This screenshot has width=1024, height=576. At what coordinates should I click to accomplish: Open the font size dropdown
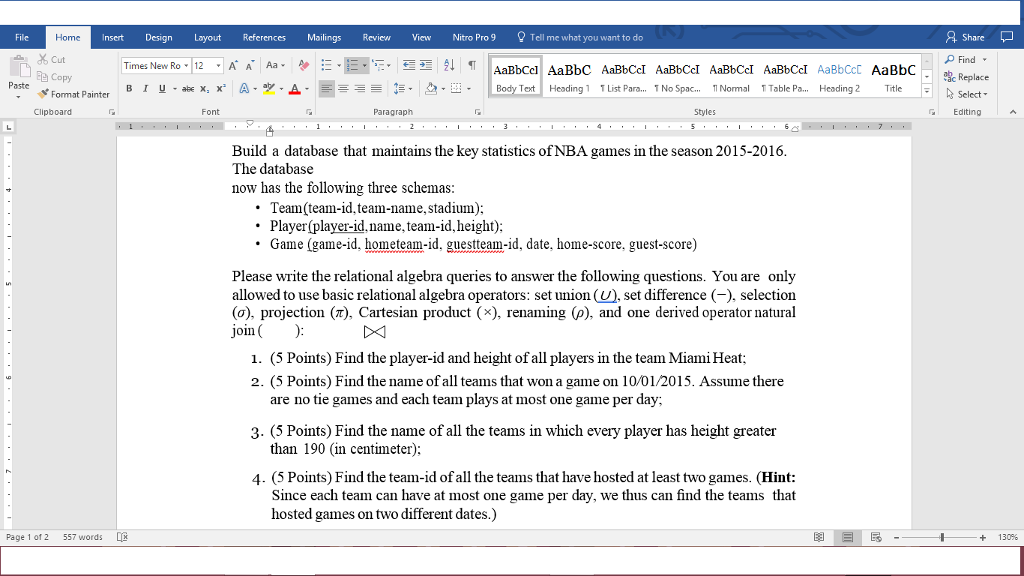[x=216, y=65]
